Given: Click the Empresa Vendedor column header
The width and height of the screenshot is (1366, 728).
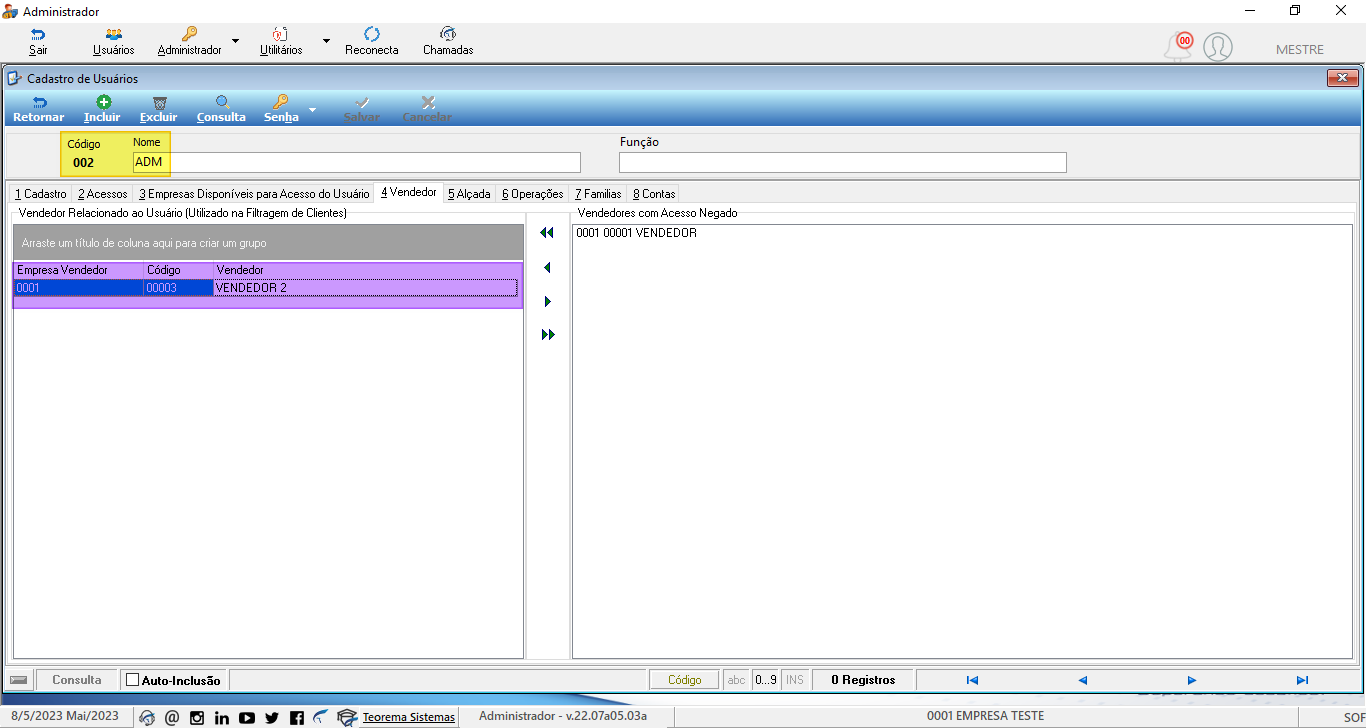Looking at the screenshot, I should coord(78,270).
